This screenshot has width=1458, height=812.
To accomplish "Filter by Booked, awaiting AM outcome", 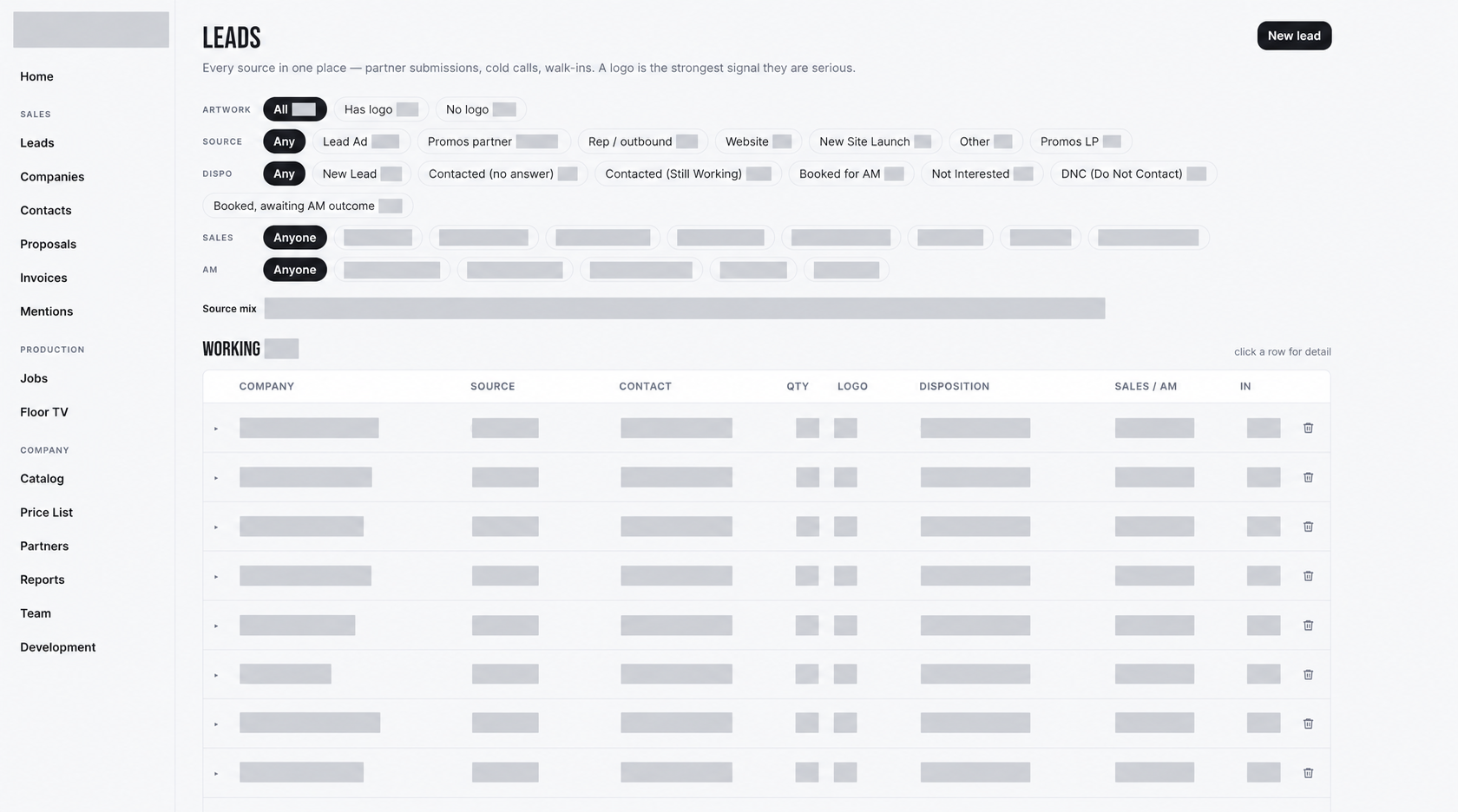I will (308, 206).
